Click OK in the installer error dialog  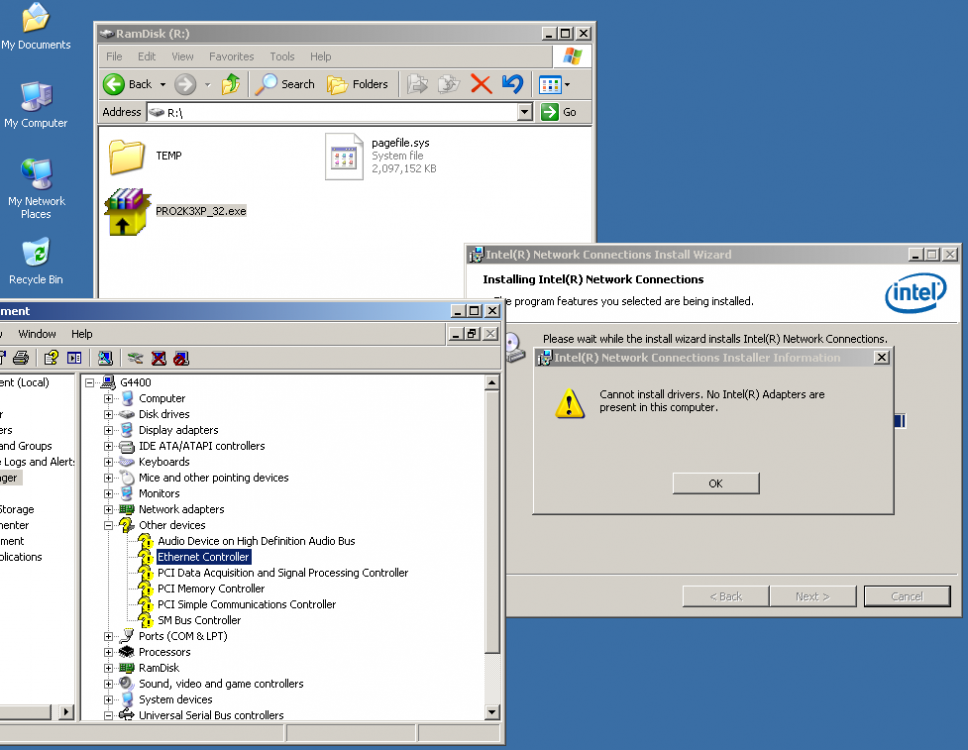(x=715, y=483)
